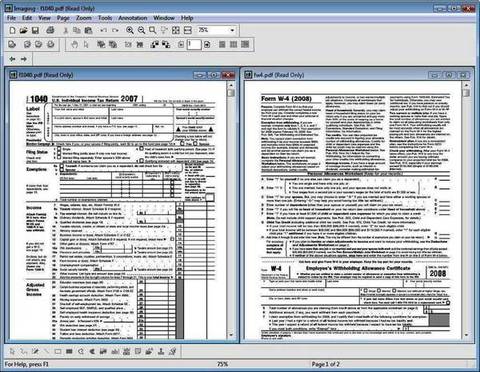Click the Print icon in toolbar

[x=50, y=30]
